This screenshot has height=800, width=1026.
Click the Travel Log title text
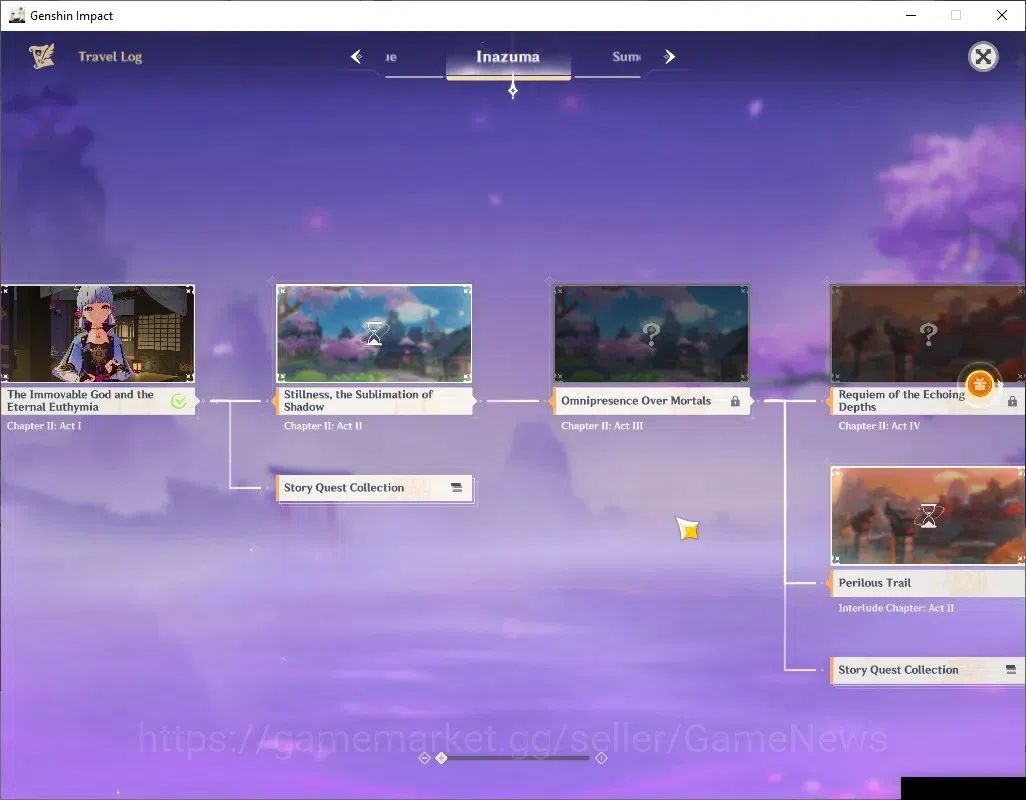110,57
